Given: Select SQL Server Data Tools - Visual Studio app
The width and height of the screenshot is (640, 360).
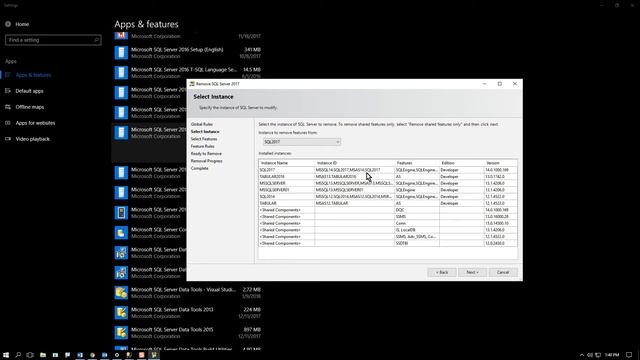Looking at the screenshot, I should [187, 293].
